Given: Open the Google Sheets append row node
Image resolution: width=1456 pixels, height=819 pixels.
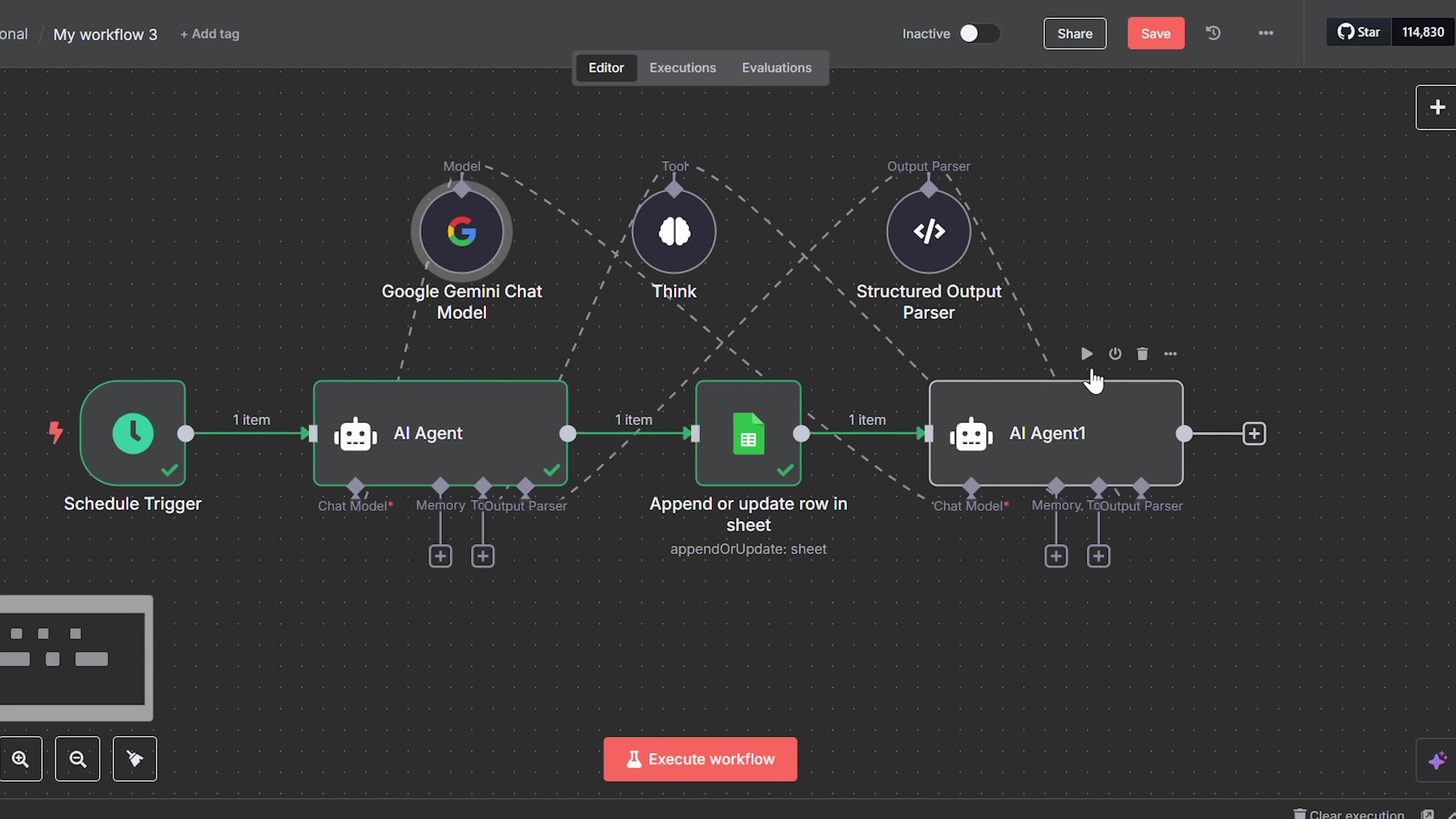Looking at the screenshot, I should coord(748,433).
